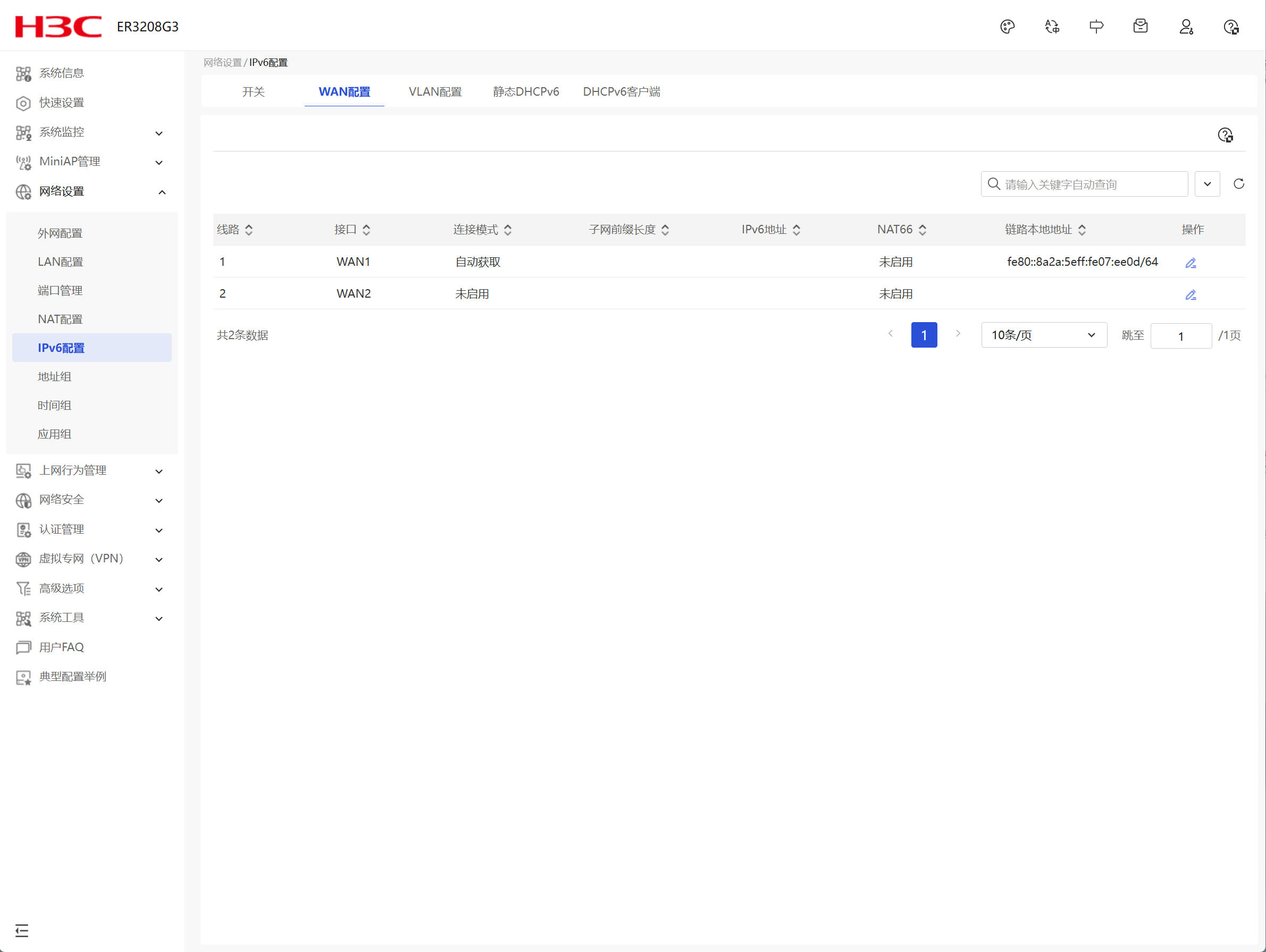This screenshot has width=1266, height=952.
Task: Edit the WAN1 row with pencil icon
Action: click(x=1190, y=263)
